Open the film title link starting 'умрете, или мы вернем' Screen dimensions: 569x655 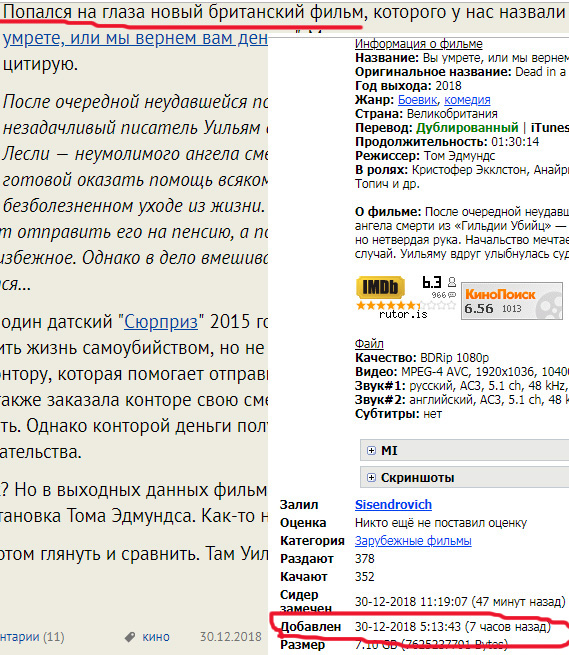135,38
